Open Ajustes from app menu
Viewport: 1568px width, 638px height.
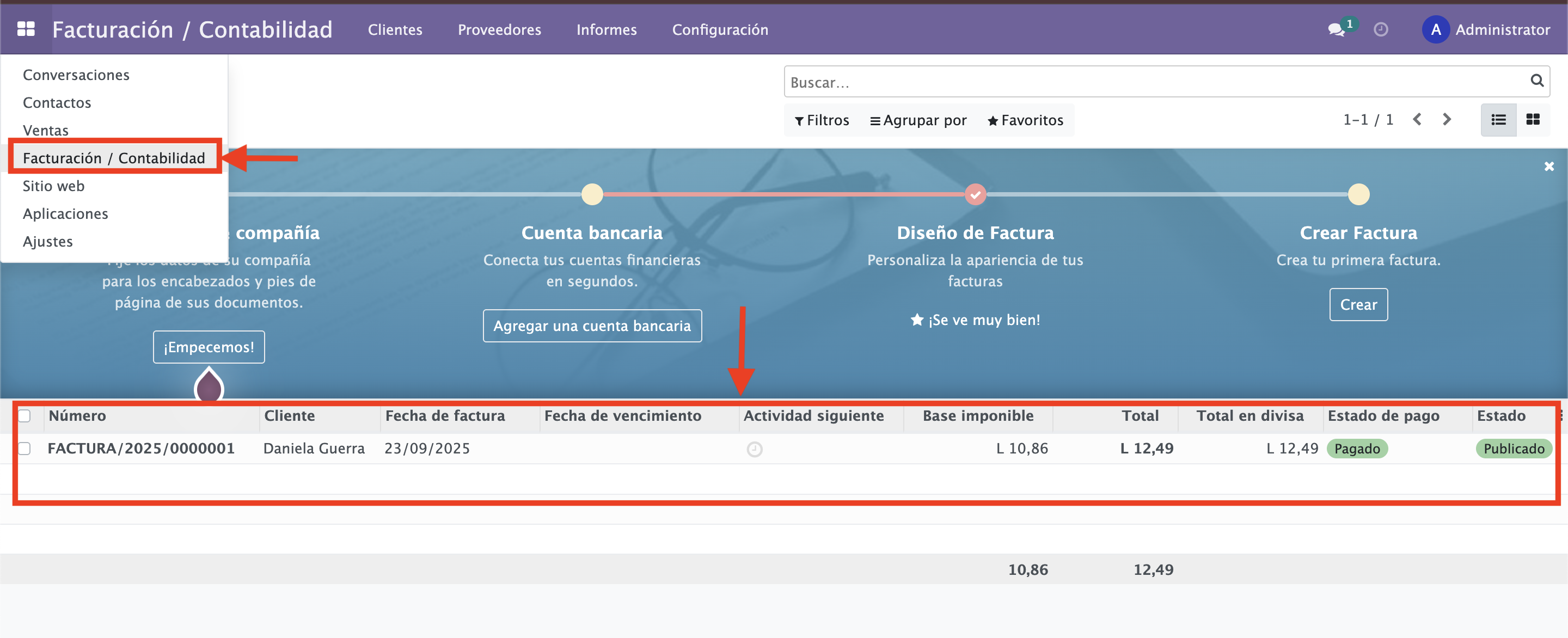click(x=47, y=242)
